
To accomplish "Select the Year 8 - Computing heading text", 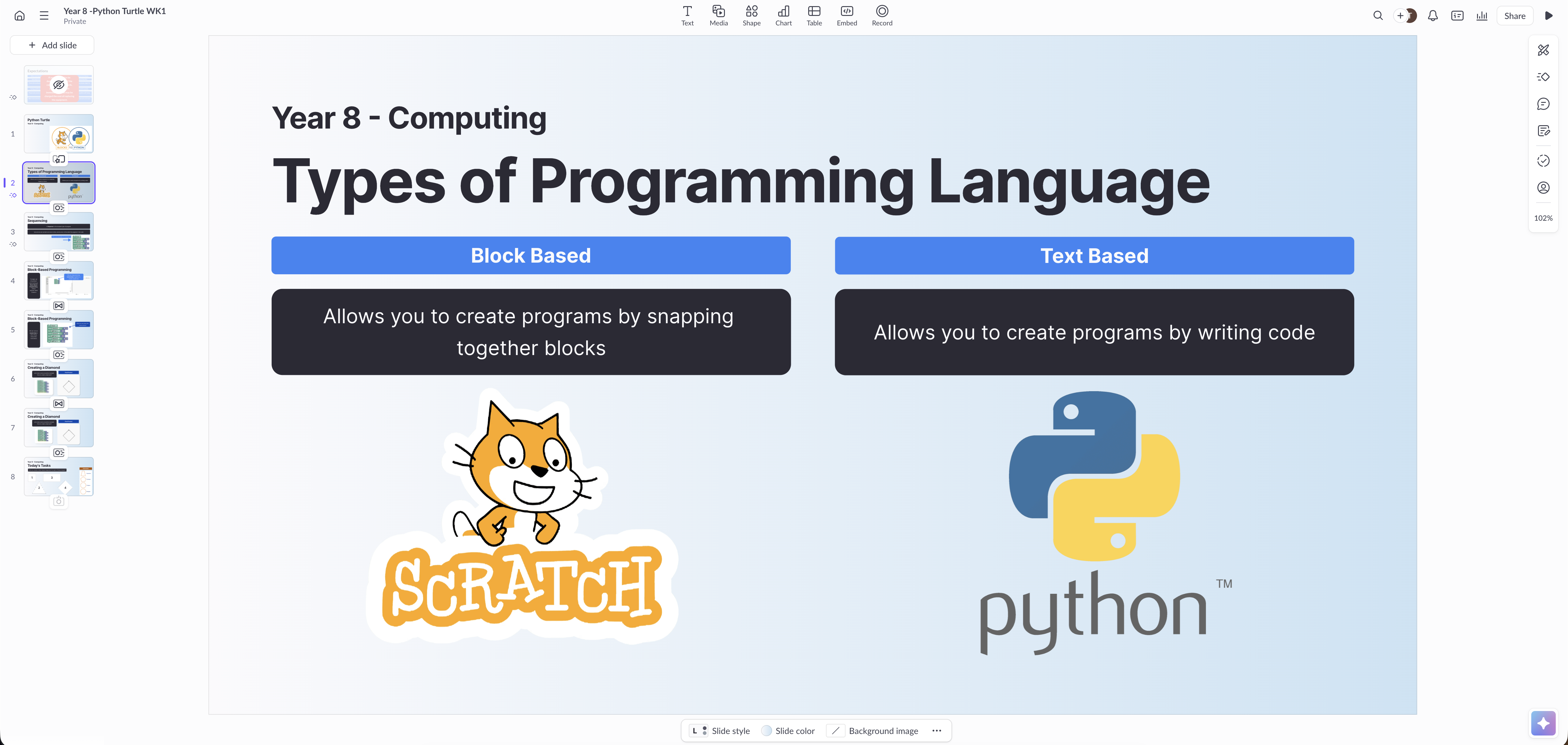I will (409, 118).
